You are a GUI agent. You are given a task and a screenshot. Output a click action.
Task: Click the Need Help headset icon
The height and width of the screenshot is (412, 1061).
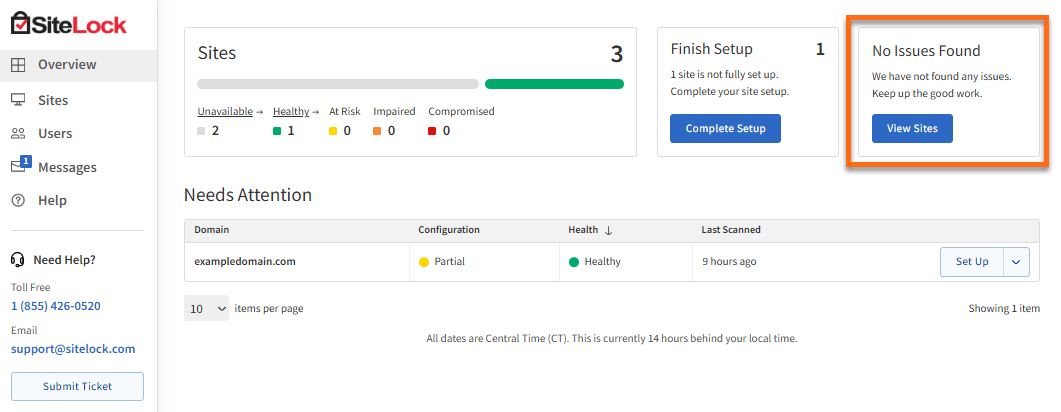17,260
